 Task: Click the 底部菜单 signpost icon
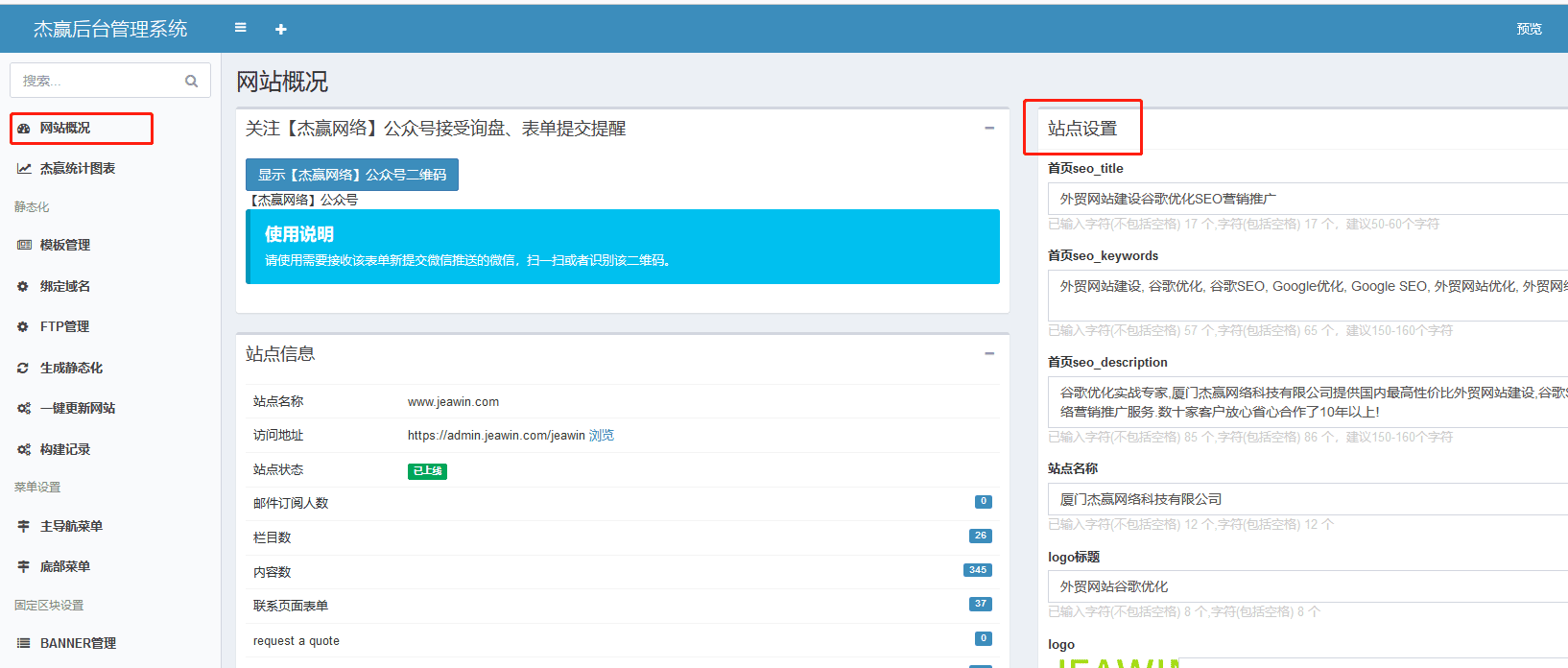coord(24,567)
